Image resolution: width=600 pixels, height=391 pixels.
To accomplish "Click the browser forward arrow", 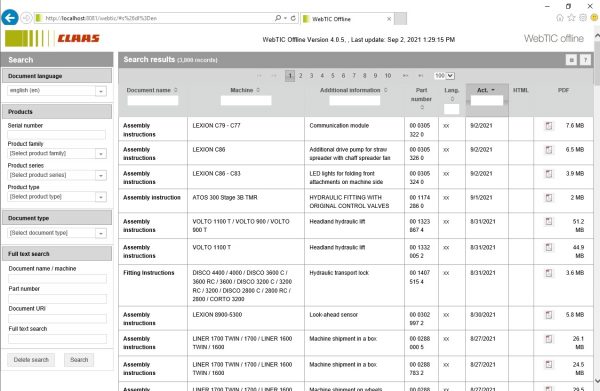I will tap(26, 18).
